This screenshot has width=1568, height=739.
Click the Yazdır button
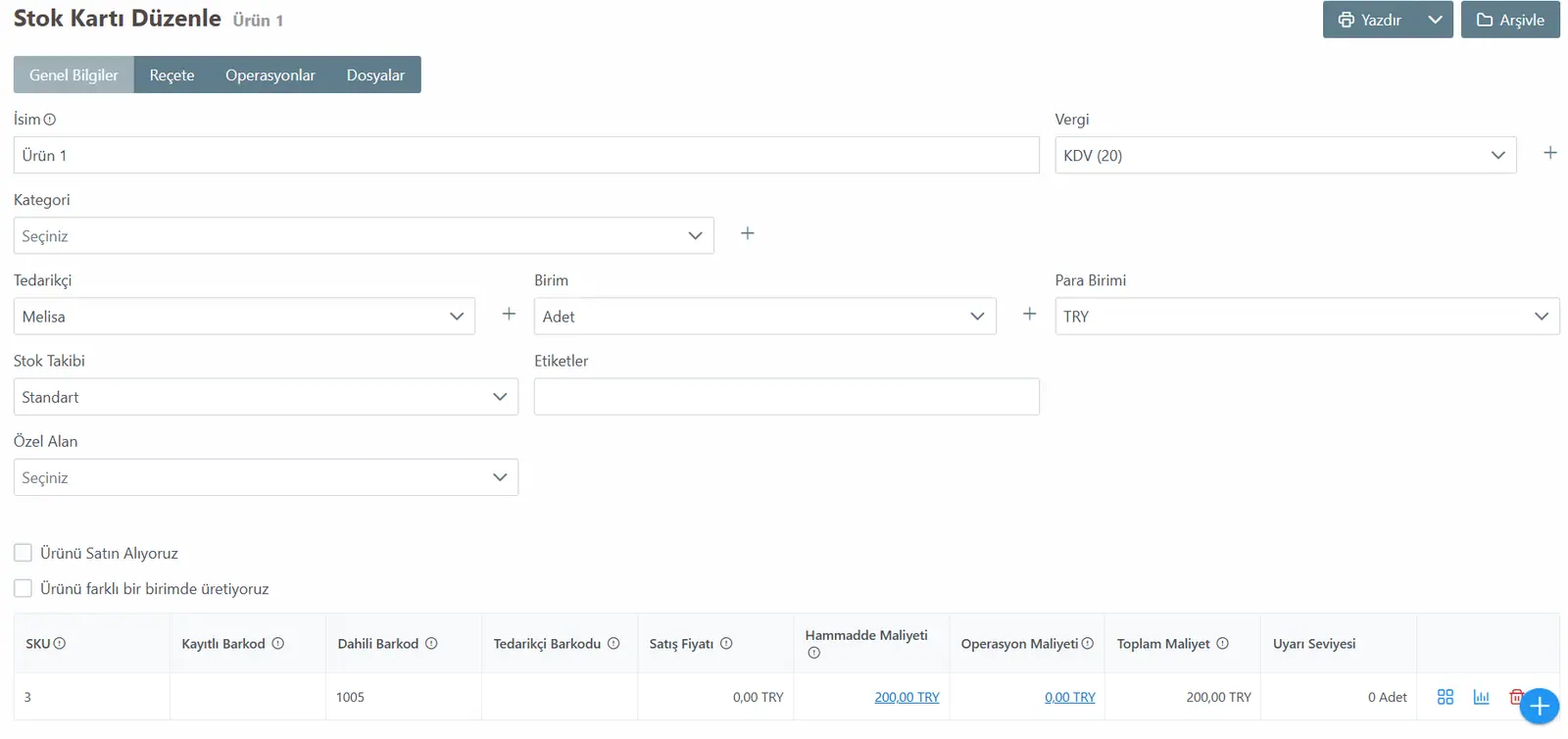pos(1370,20)
